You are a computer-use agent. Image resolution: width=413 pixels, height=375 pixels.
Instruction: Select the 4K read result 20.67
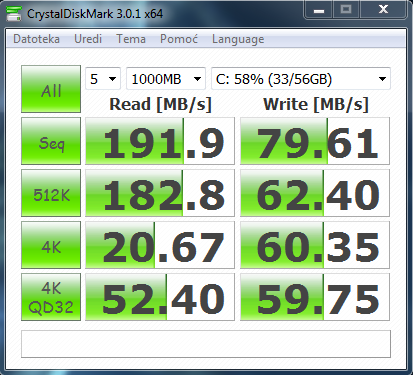point(160,245)
